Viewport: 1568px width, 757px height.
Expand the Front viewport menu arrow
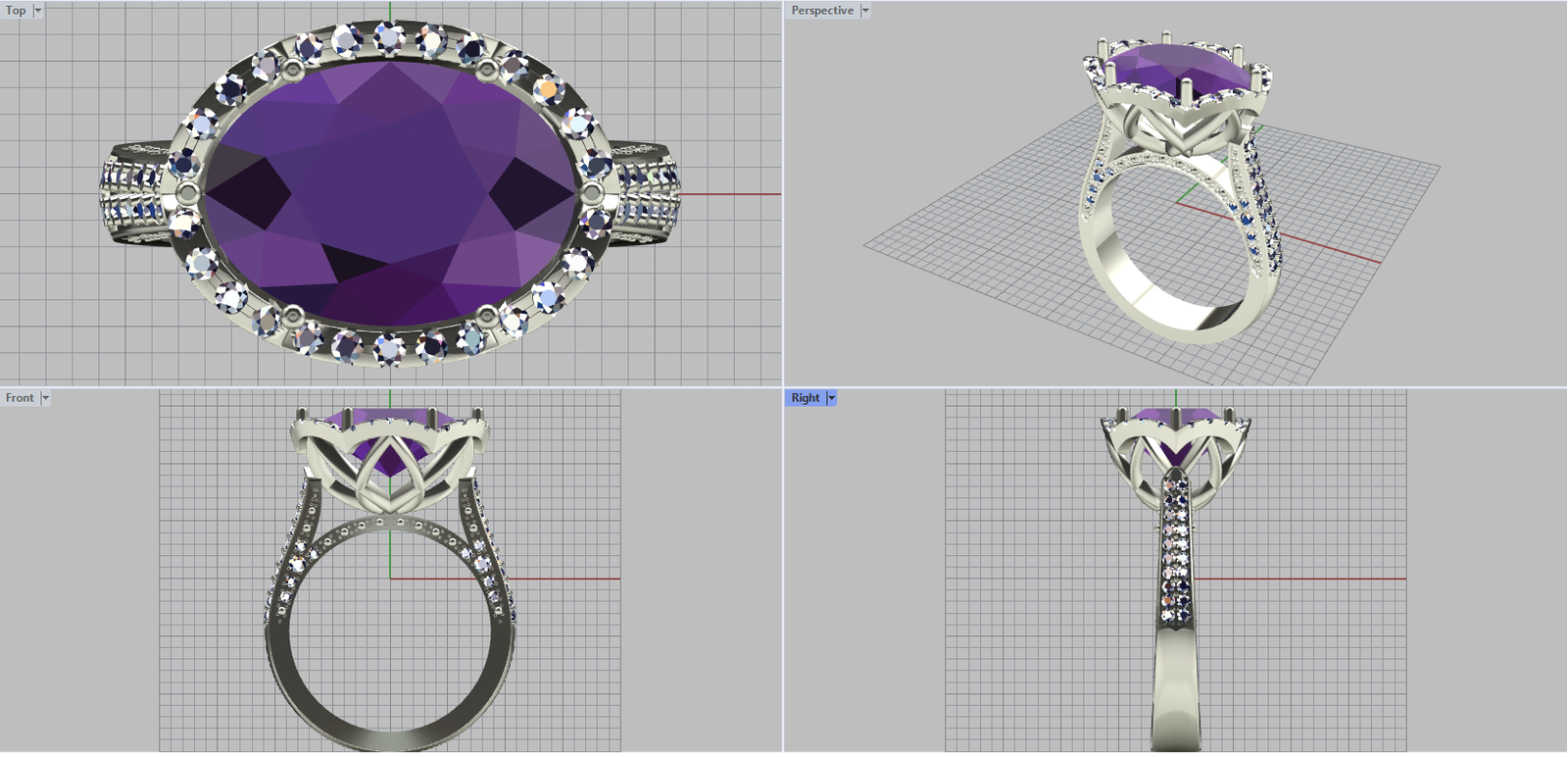tap(45, 398)
